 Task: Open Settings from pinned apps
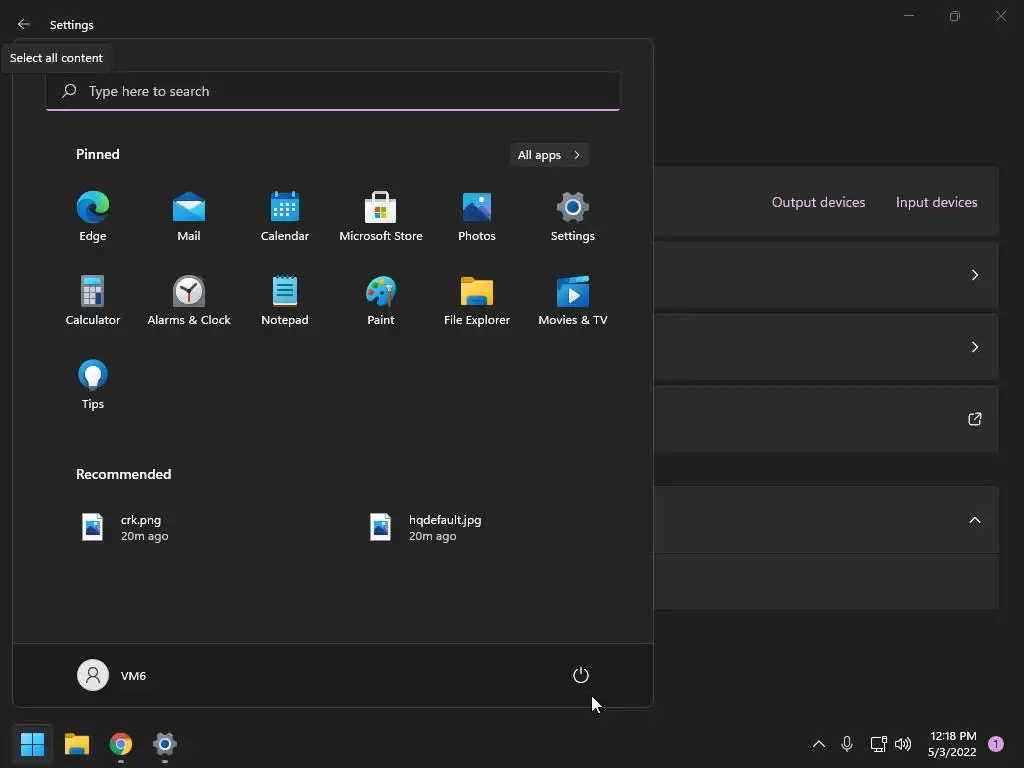573,217
